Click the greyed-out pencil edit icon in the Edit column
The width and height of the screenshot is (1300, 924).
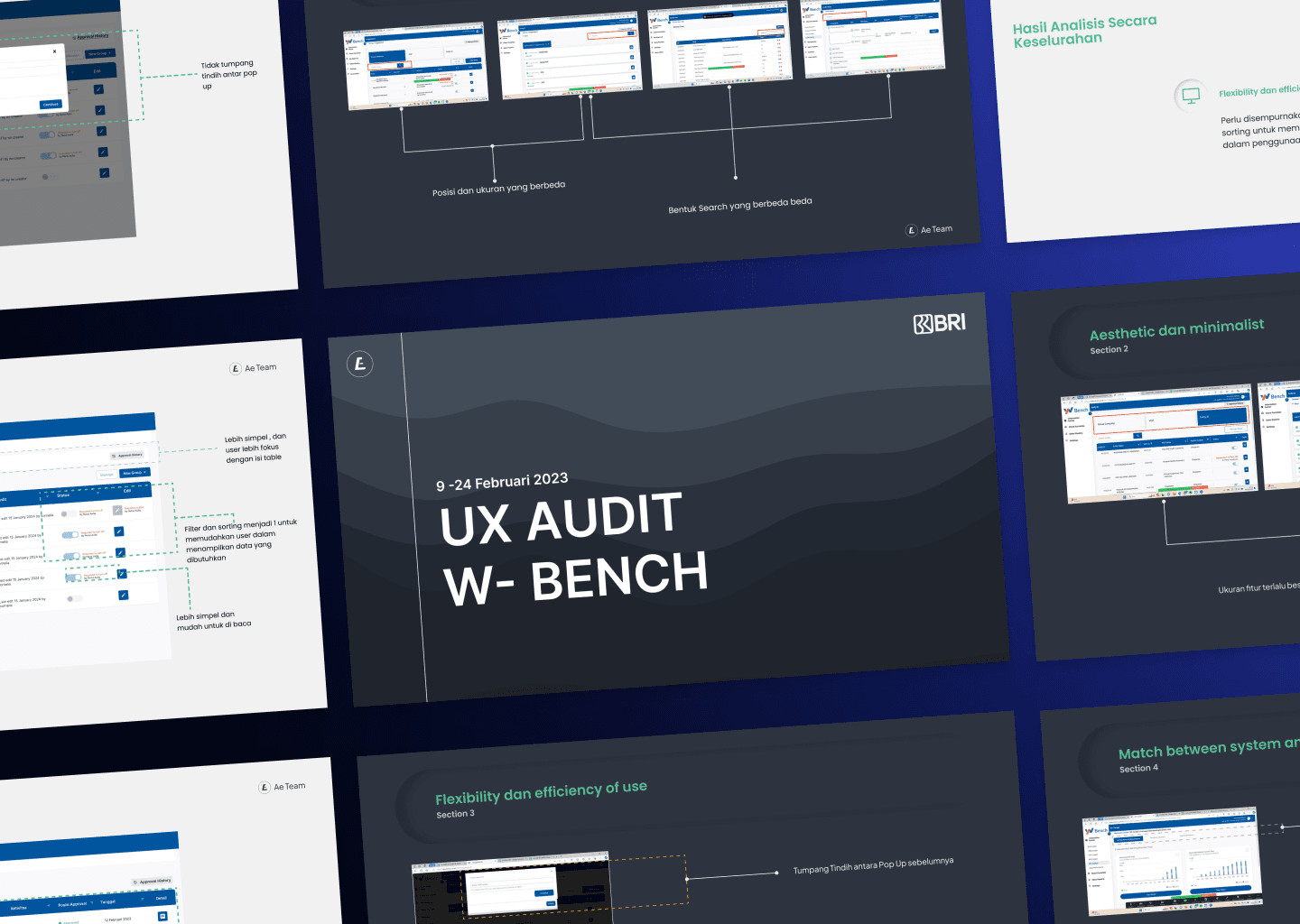(x=117, y=510)
